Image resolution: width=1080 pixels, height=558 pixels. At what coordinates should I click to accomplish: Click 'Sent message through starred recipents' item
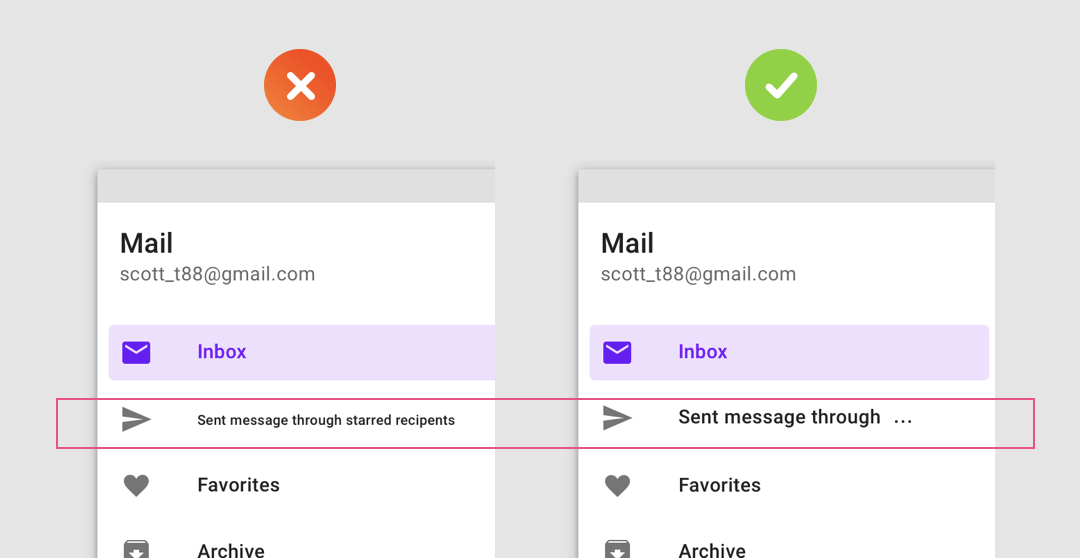click(x=326, y=420)
